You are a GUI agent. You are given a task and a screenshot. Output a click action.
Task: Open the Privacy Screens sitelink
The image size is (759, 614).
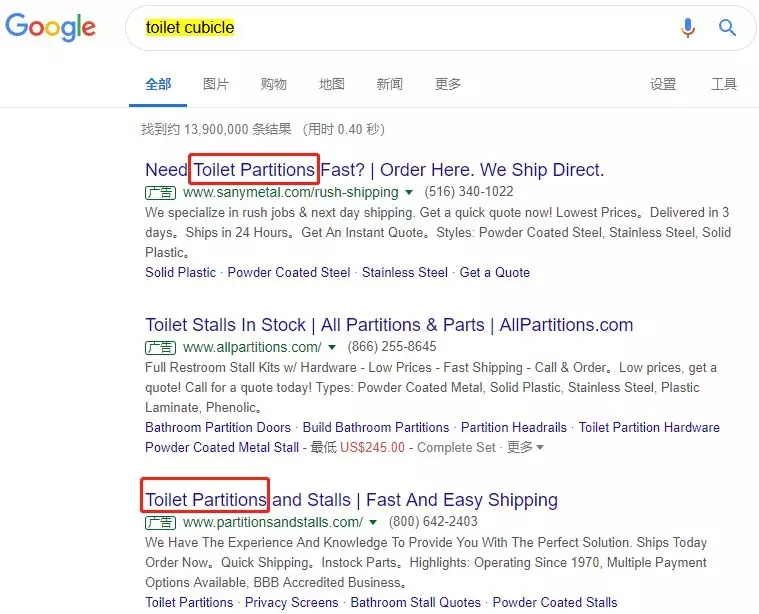(x=291, y=602)
